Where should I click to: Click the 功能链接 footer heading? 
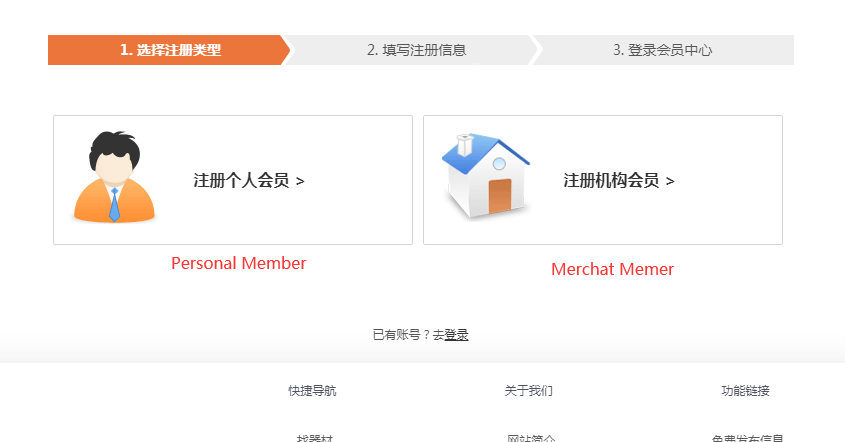pyautogui.click(x=745, y=391)
